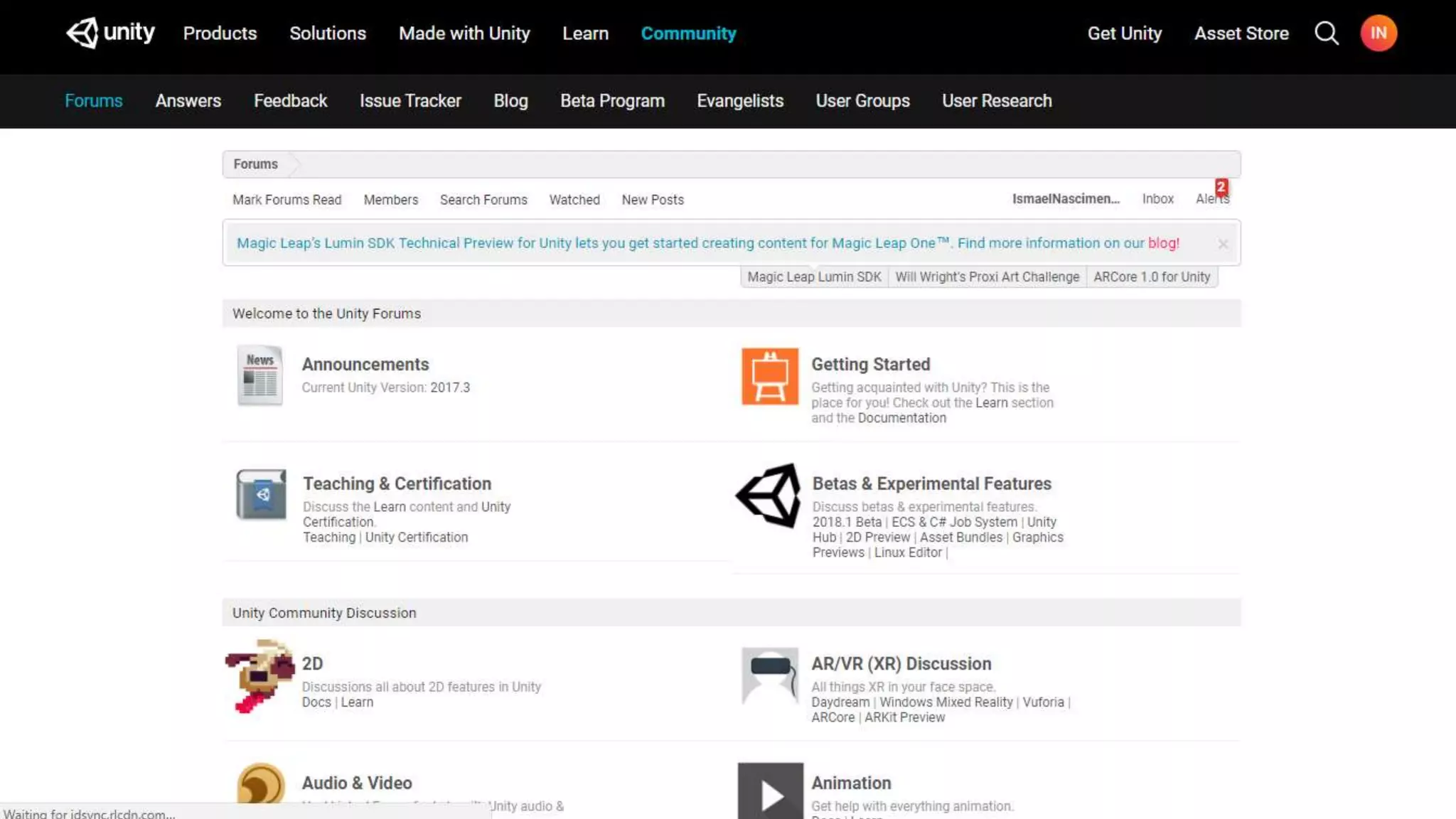Click the Betas Unity cube icon
The width and height of the screenshot is (1456, 819).
coord(769,496)
